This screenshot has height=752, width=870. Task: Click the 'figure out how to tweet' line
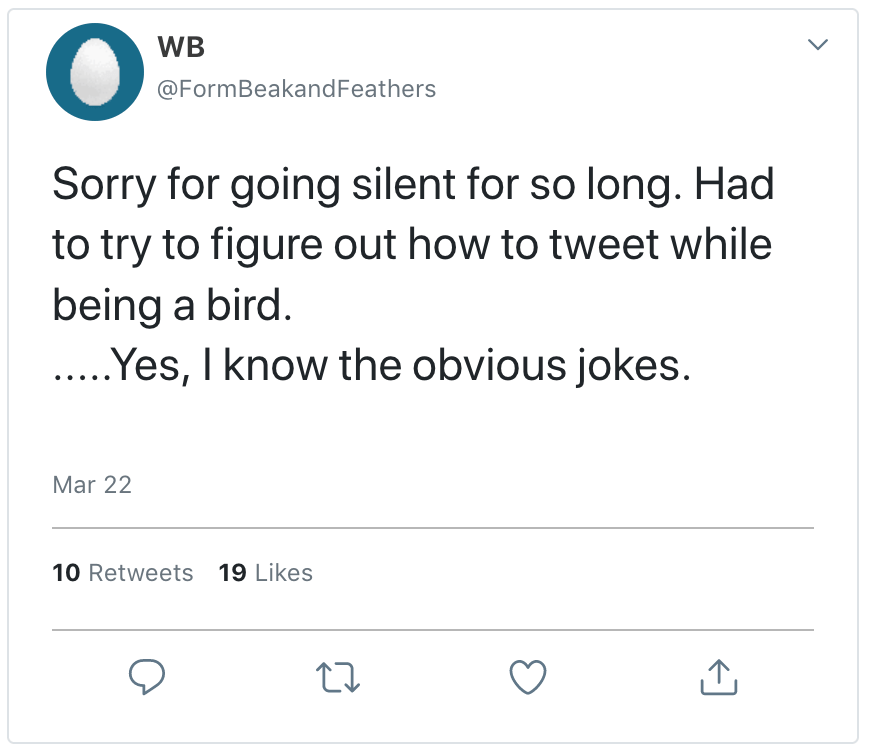tap(411, 245)
